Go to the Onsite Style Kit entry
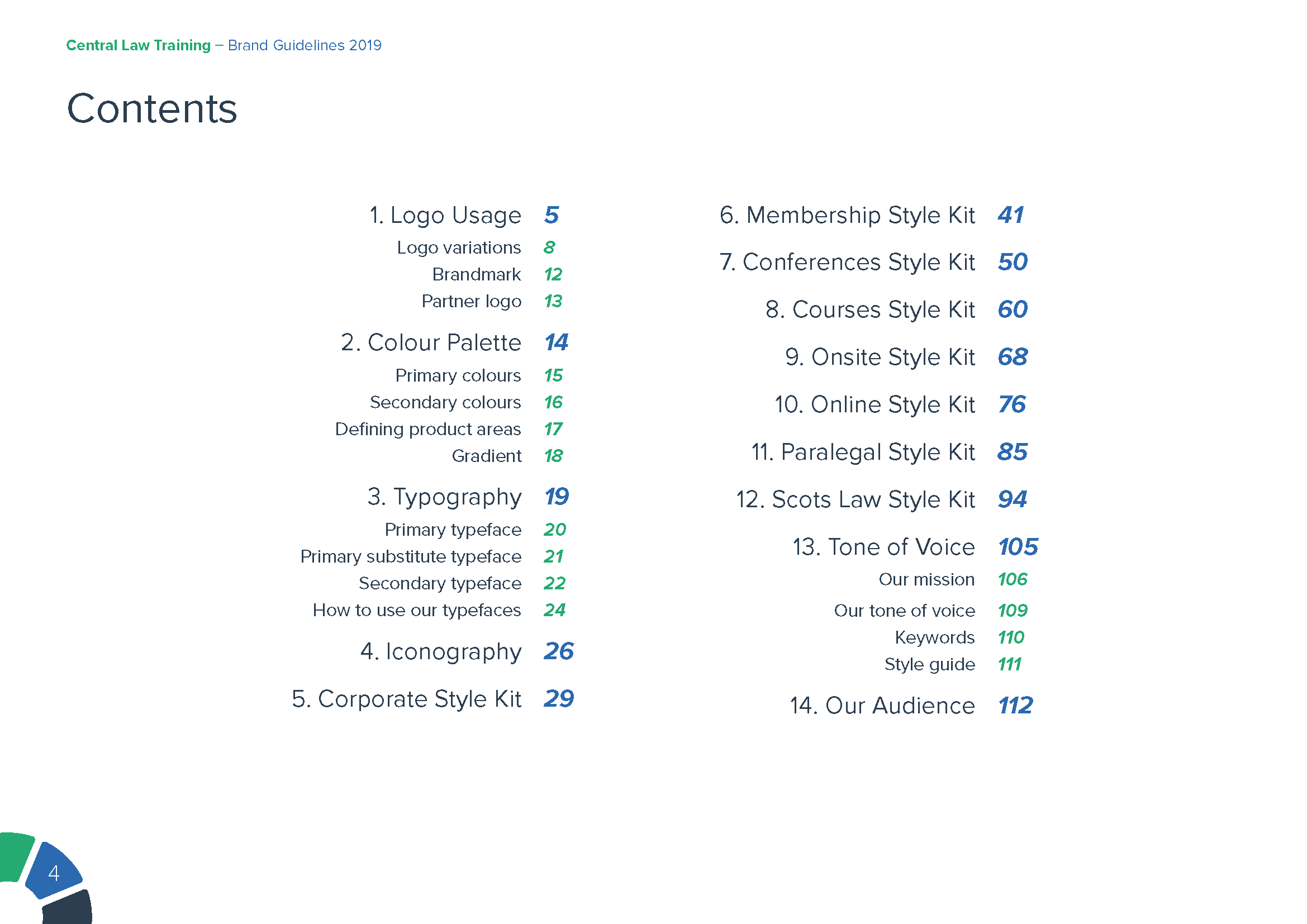 pos(880,358)
